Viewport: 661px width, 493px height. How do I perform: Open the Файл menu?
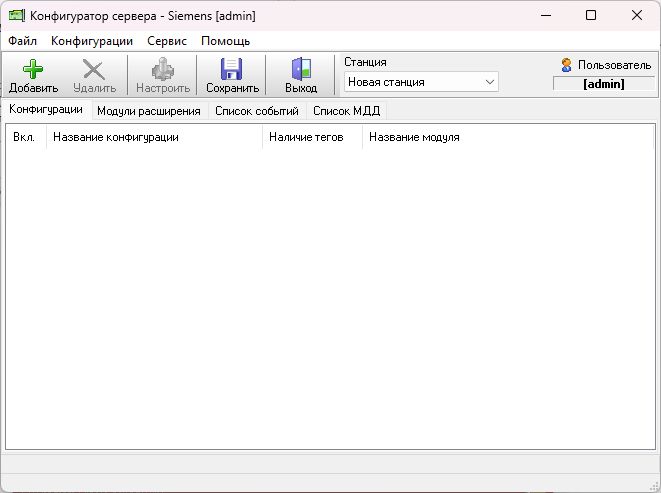[x=22, y=41]
